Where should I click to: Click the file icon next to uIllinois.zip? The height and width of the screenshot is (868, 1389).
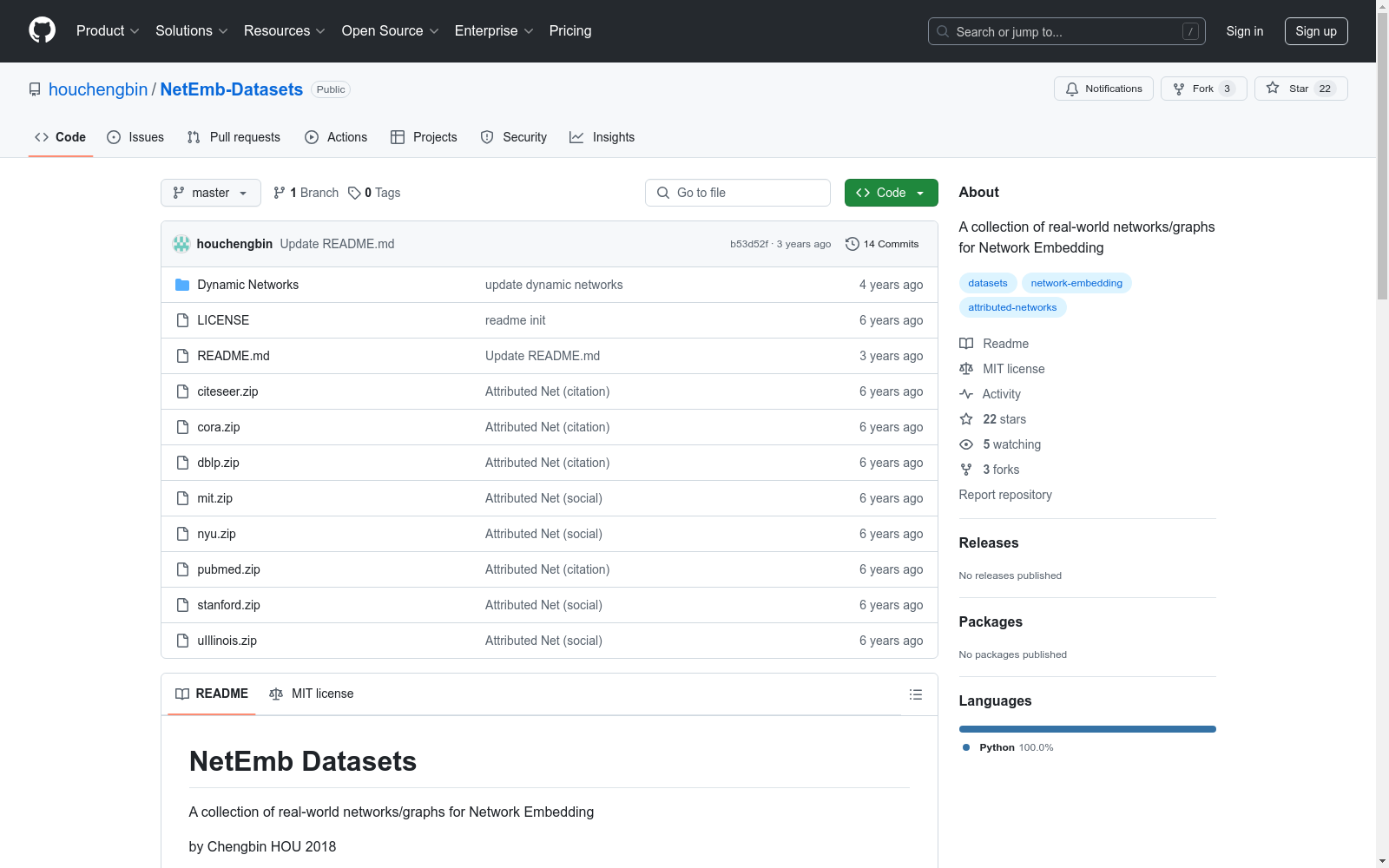(182, 641)
